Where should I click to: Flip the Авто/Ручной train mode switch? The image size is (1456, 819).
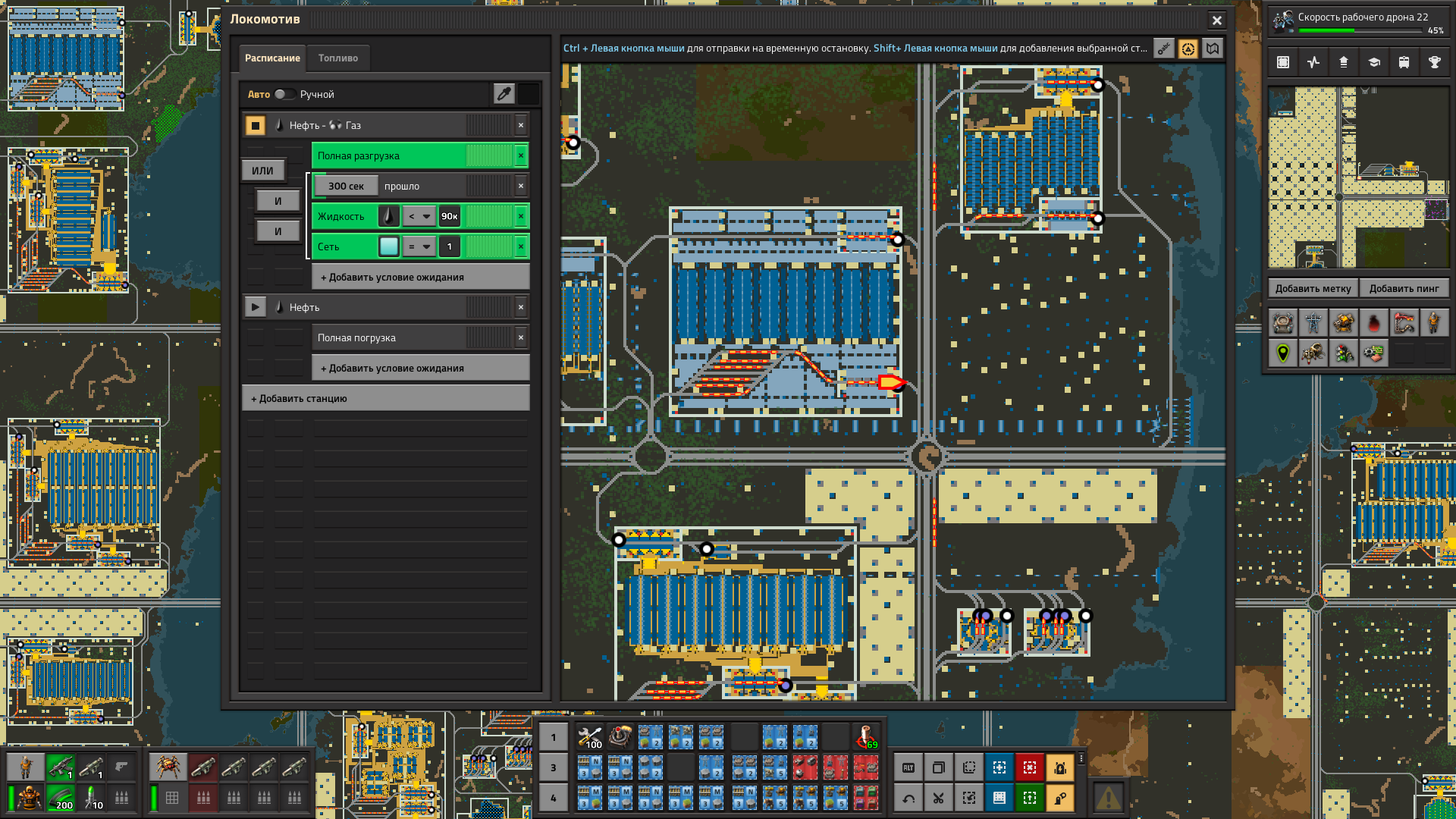pos(285,95)
